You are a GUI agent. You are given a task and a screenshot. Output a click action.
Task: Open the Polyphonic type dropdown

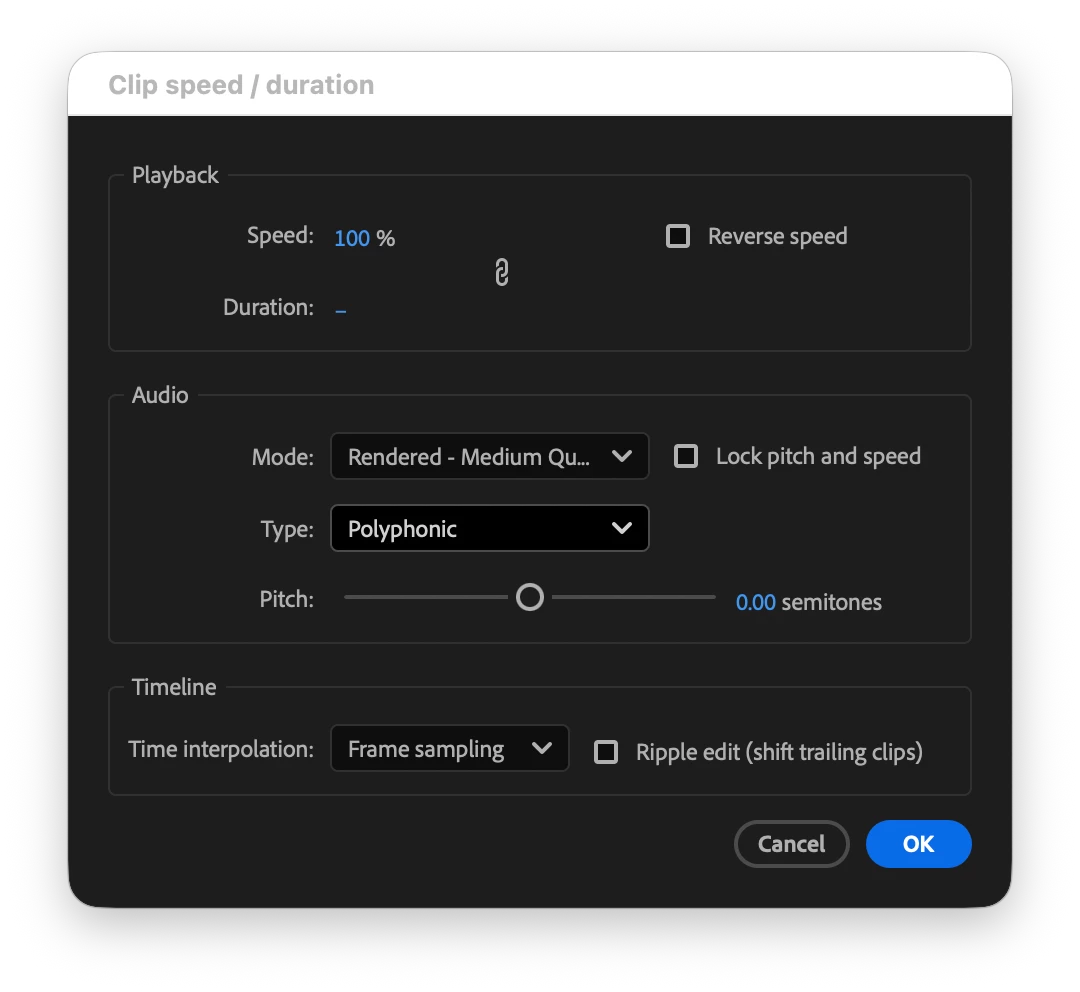[490, 528]
